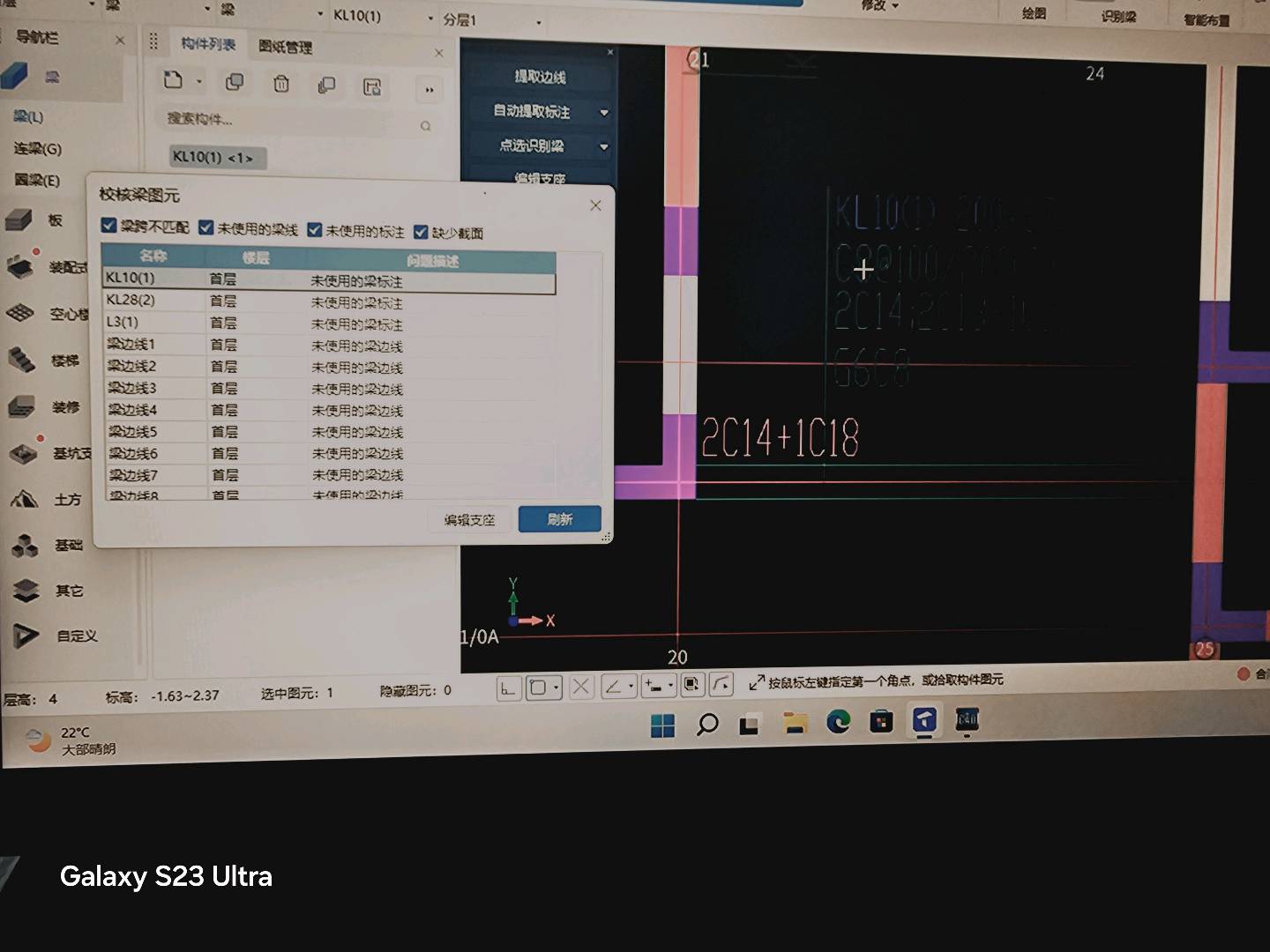Open the 装修 category icon
Image resolution: width=1270 pixels, height=952 pixels.
tap(21, 406)
